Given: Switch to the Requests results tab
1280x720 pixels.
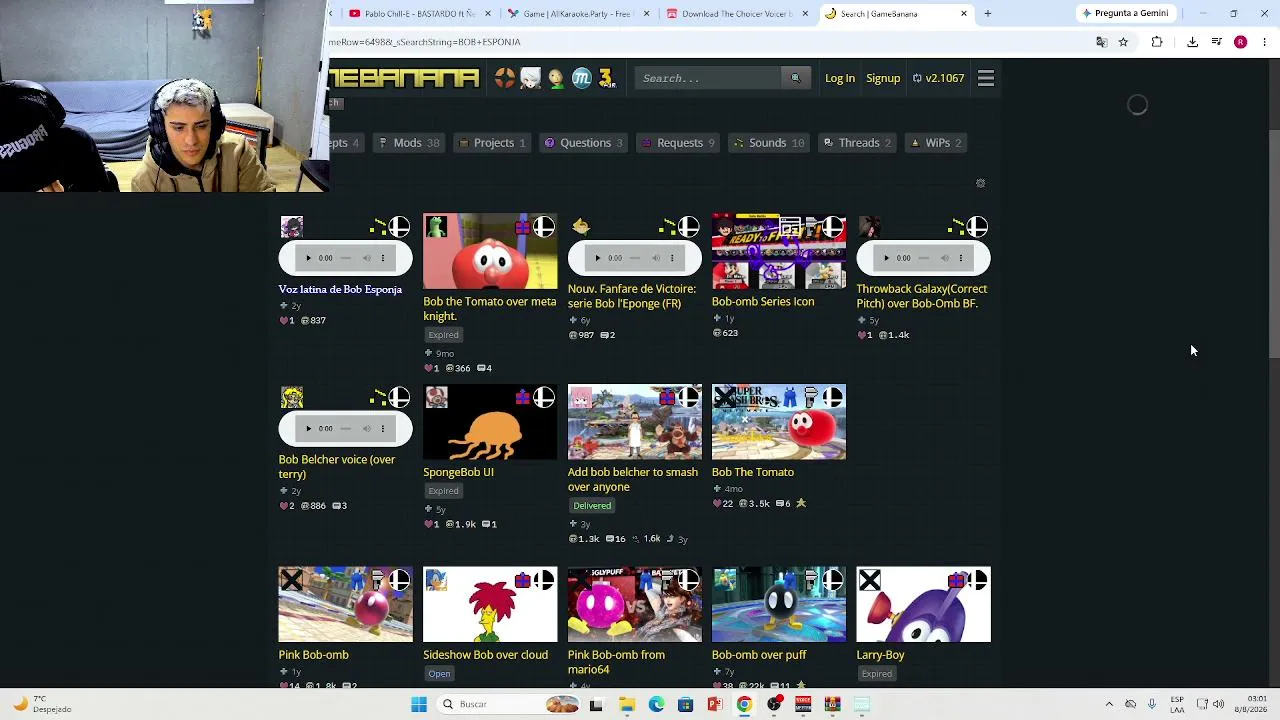Looking at the screenshot, I should pyautogui.click(x=678, y=143).
